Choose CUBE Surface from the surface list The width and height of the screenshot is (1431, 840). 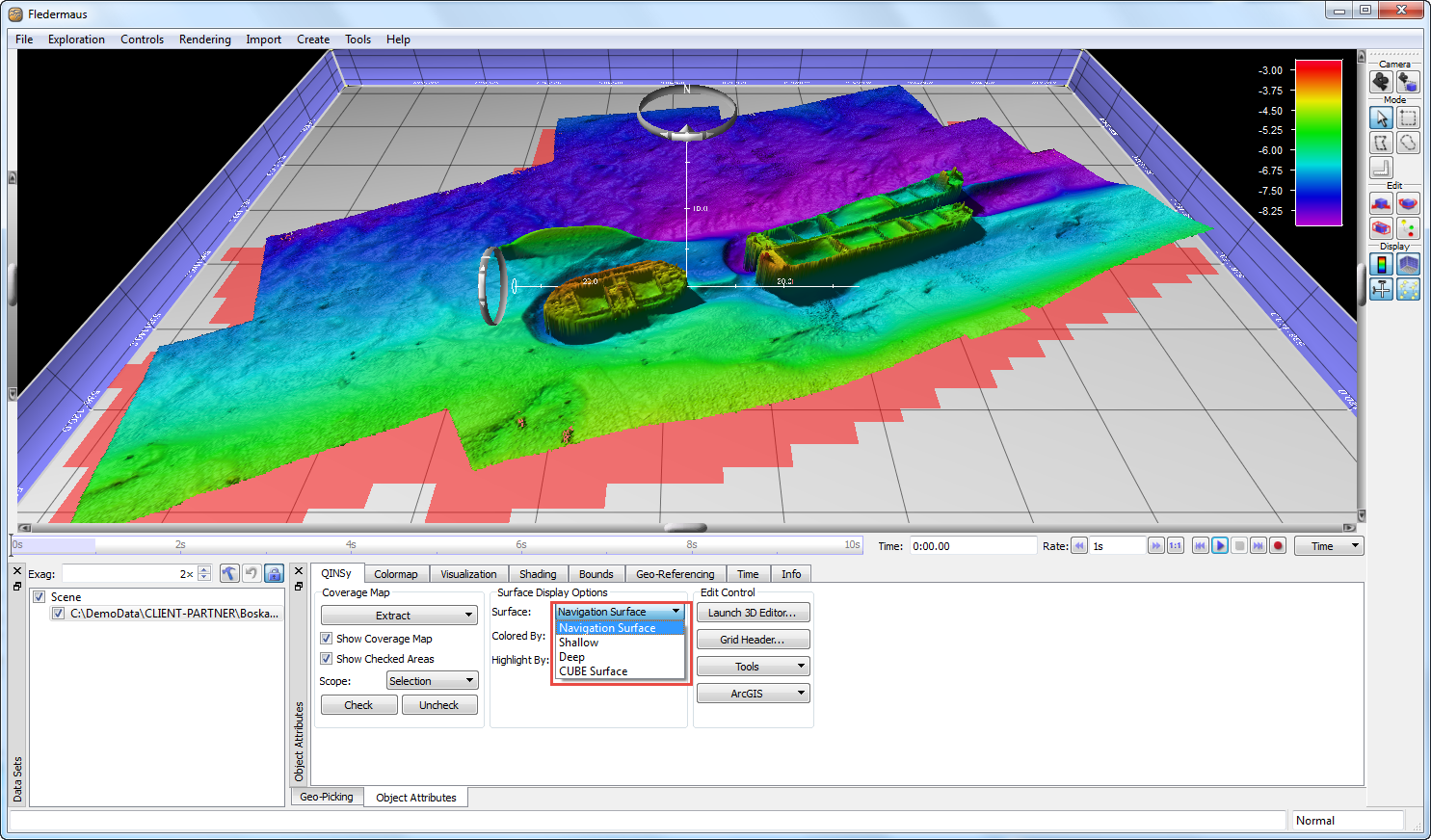tap(593, 671)
